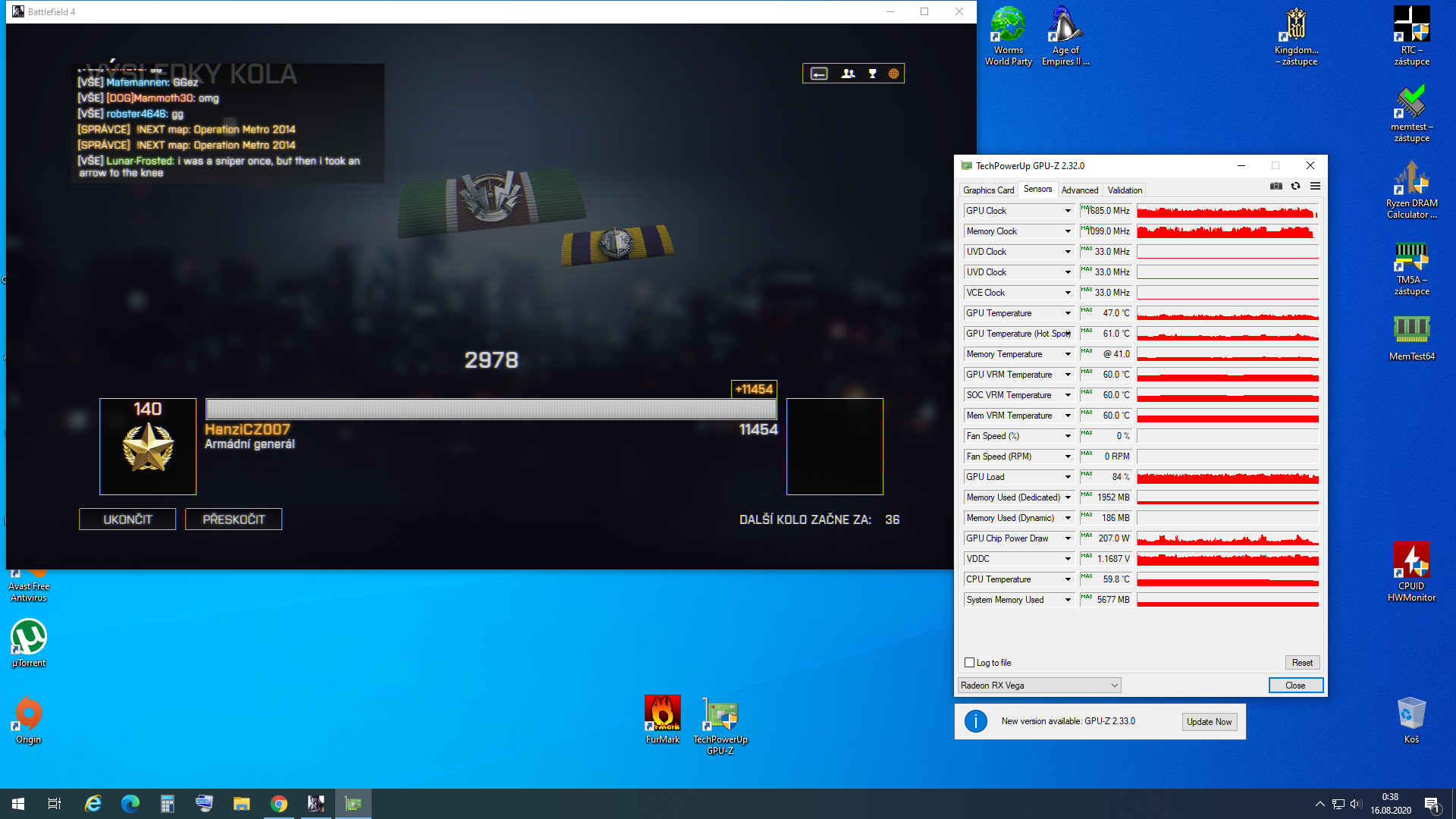Expand the GPU VRM Temperature dropdown
This screenshot has height=819, width=1456.
1068,375
